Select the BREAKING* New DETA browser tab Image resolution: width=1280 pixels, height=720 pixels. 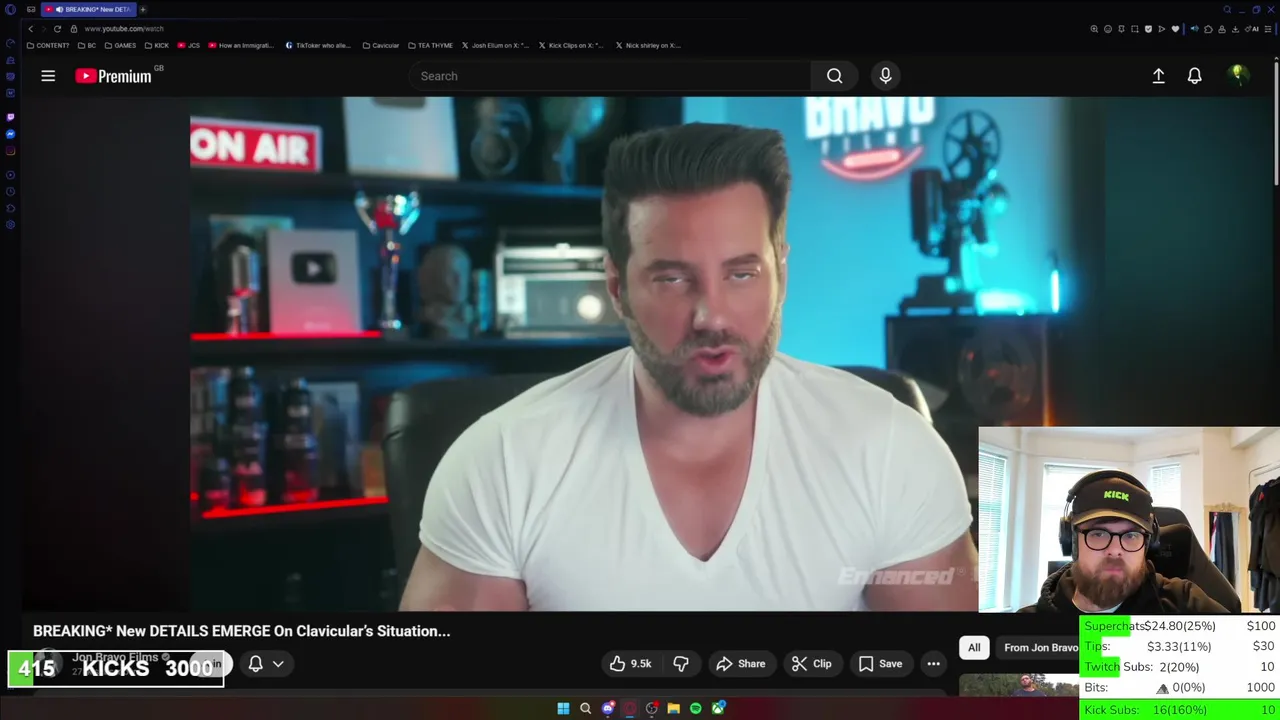[x=90, y=9]
